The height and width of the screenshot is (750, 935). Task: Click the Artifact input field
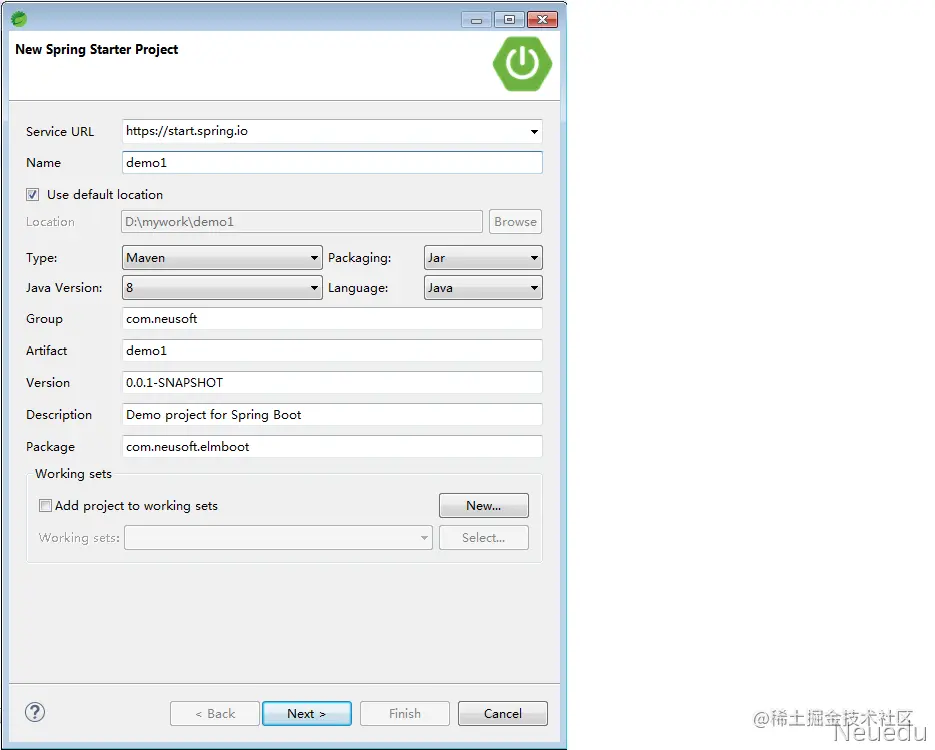tap(332, 351)
